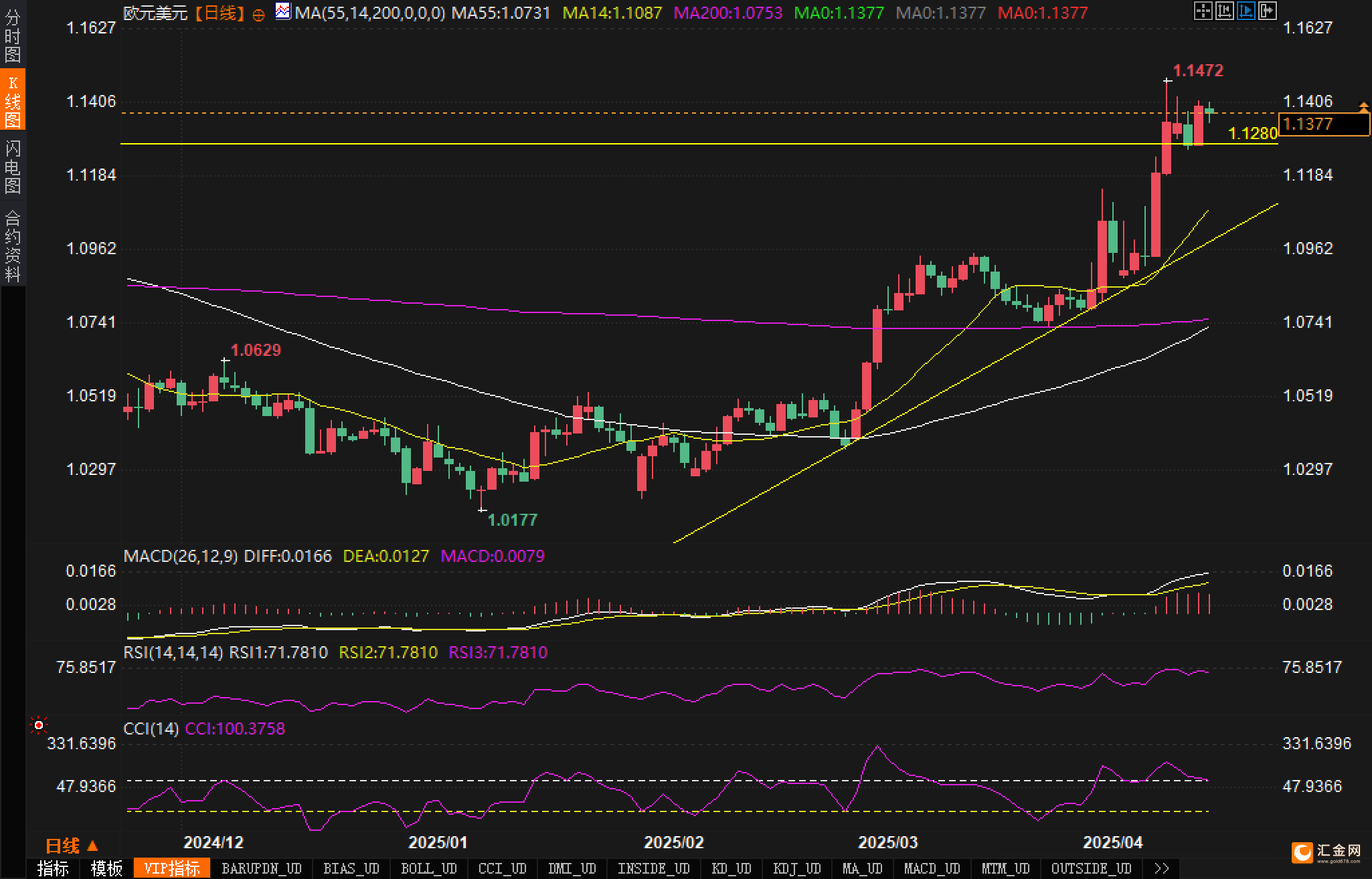Click the 1.1280 horizontal line label
The height and width of the screenshot is (879, 1372).
tap(1253, 134)
